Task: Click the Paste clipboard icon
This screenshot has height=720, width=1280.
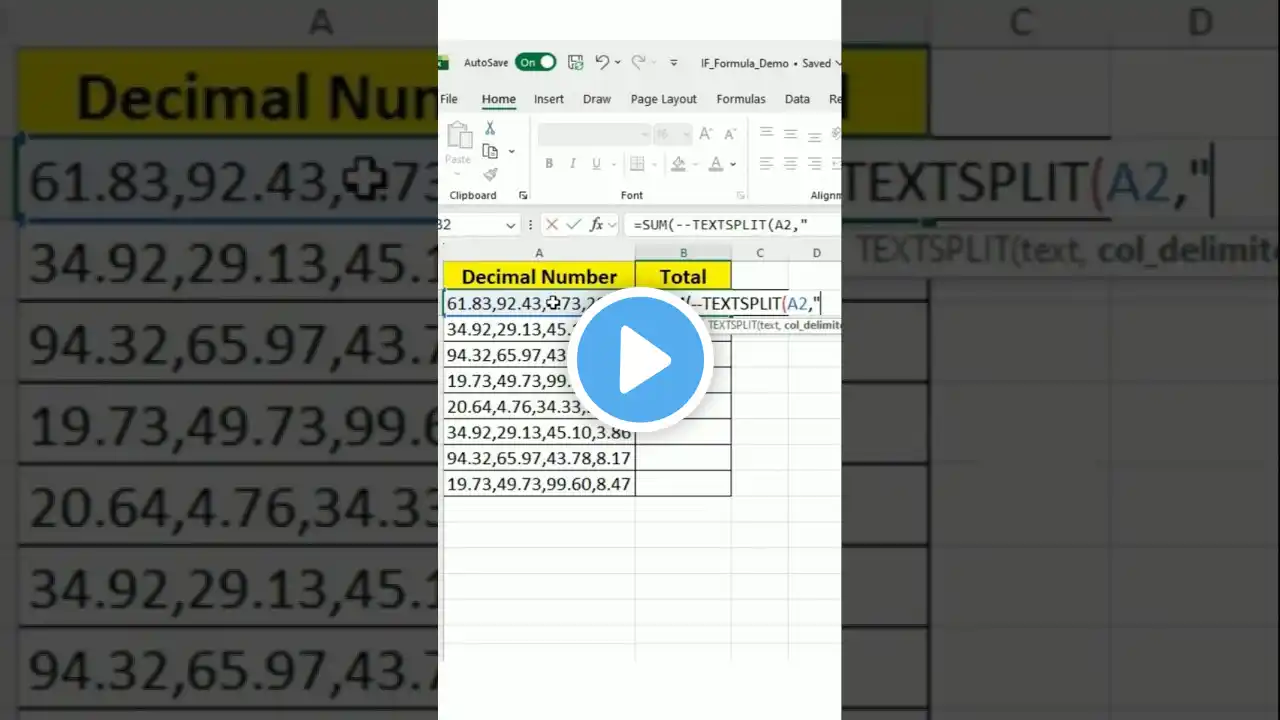Action: pos(459,137)
